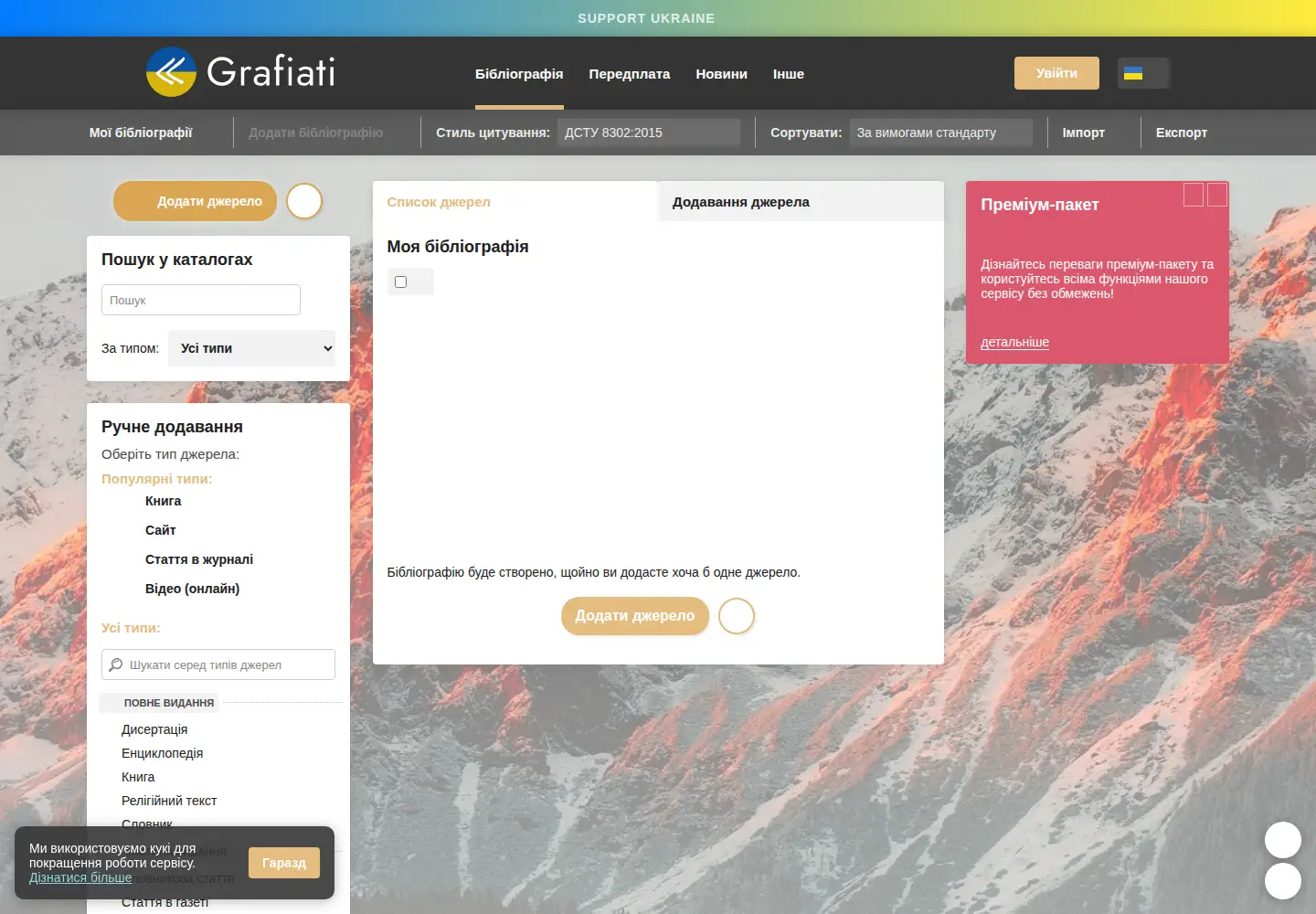1316x914 pixels.
Task: Click the magnifier icon in source type search
Action: [116, 664]
